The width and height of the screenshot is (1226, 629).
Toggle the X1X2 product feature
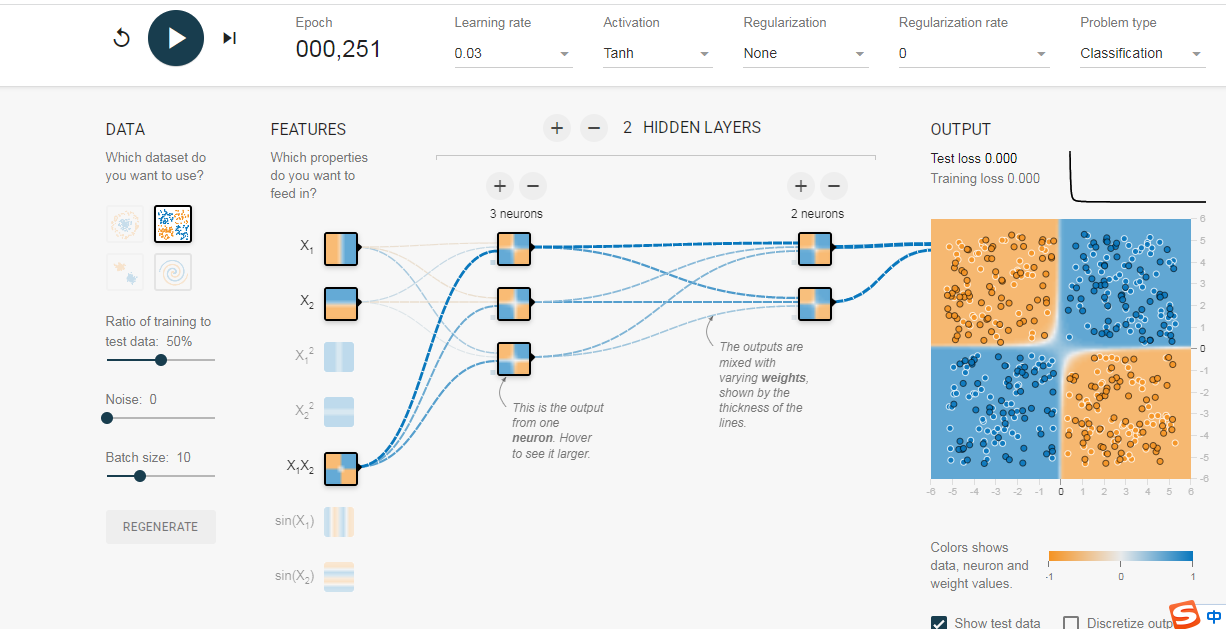click(x=341, y=468)
